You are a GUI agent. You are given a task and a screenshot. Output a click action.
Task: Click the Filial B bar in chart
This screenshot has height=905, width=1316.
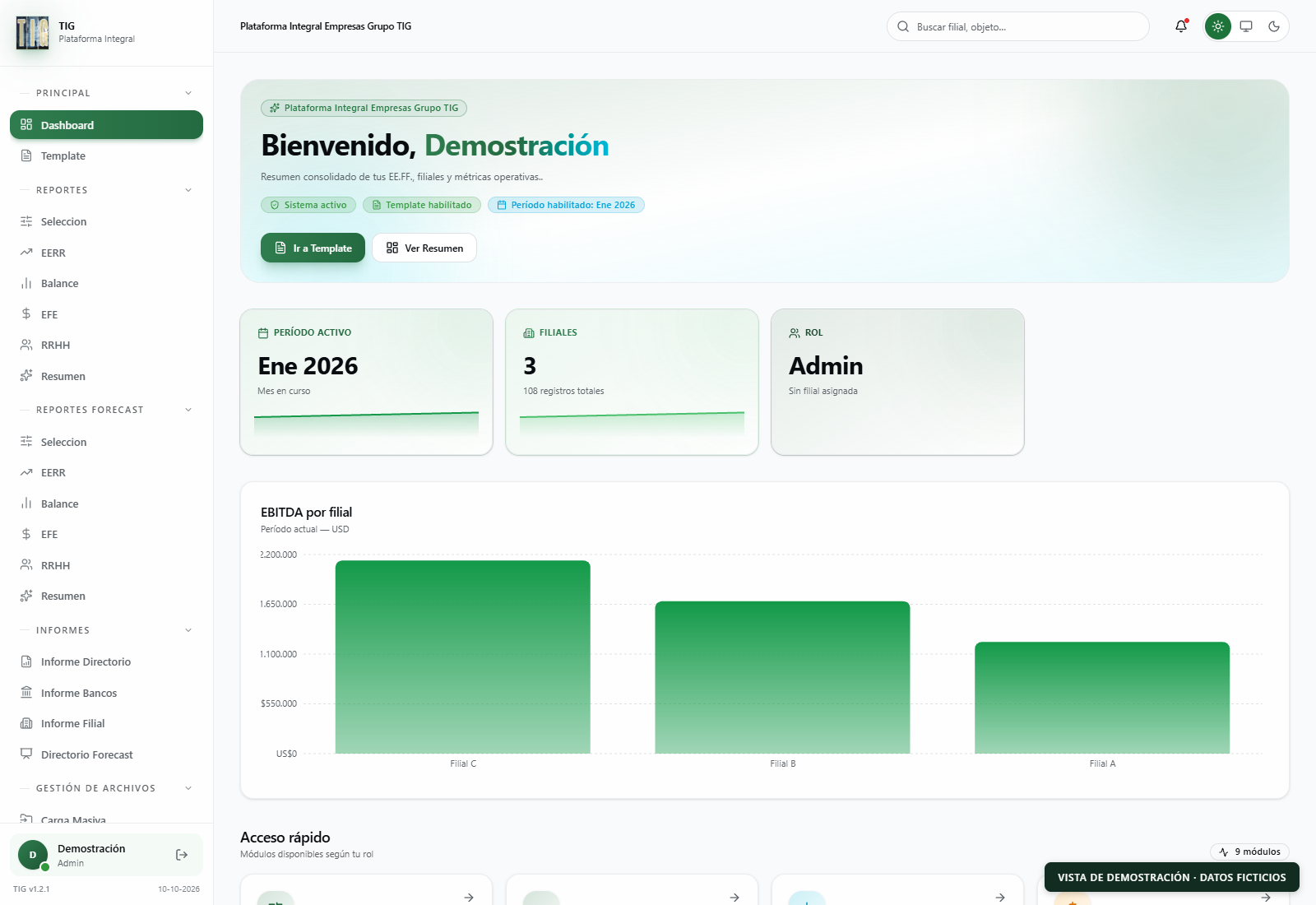point(782,677)
